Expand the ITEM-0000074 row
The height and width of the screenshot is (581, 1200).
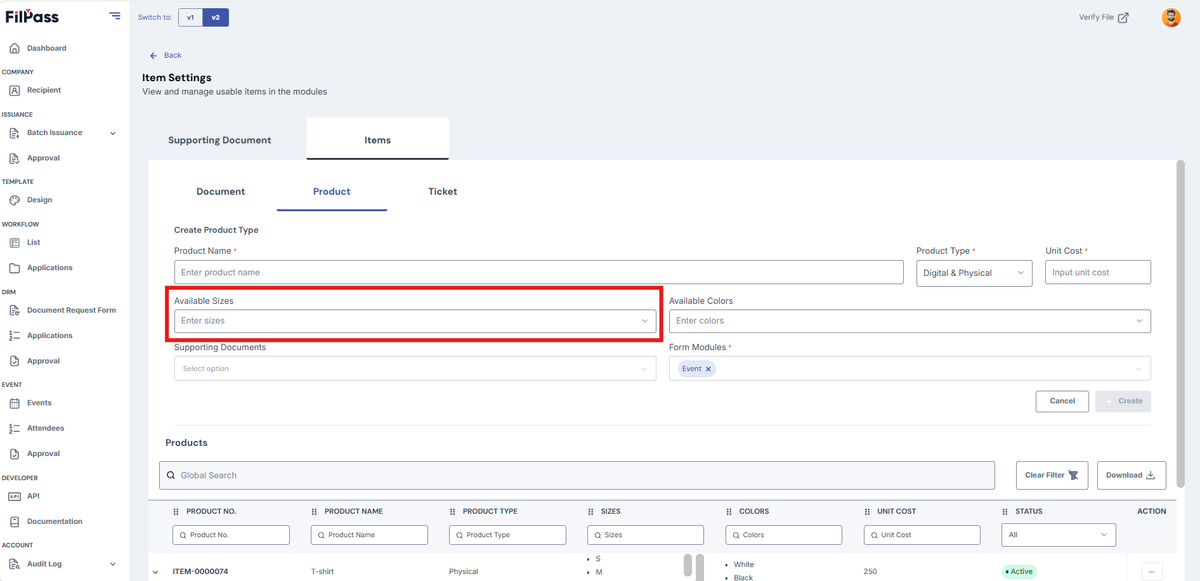[x=155, y=572]
